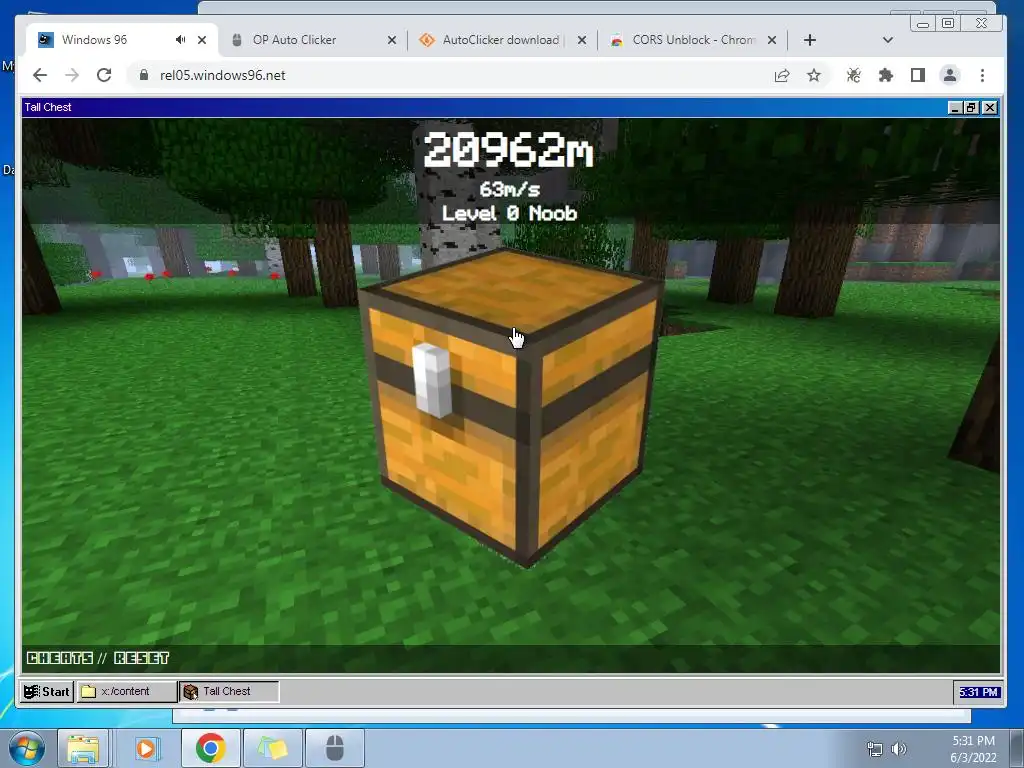Open the bug-shaped extension icon
Screen dimensions: 1024x768
pos(854,75)
